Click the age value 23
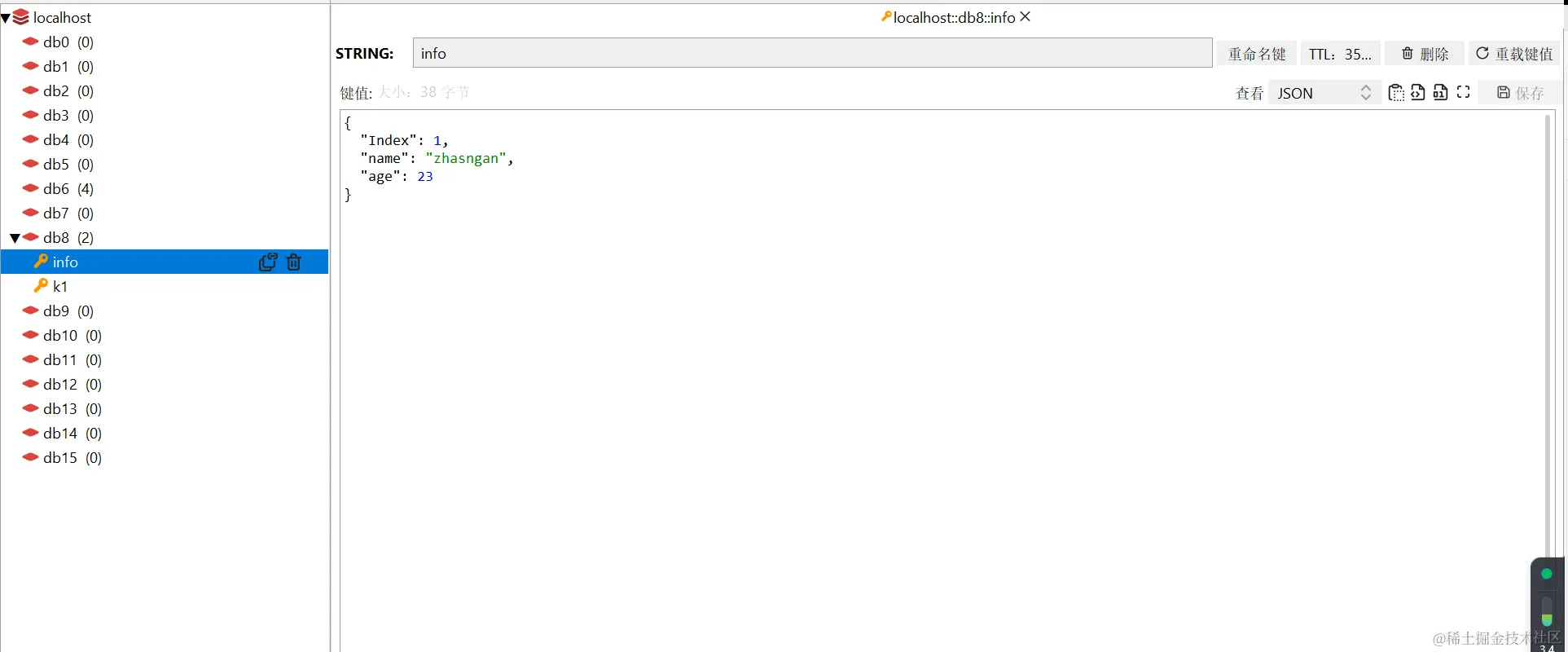Viewport: 1568px width, 652px height. 425,176
